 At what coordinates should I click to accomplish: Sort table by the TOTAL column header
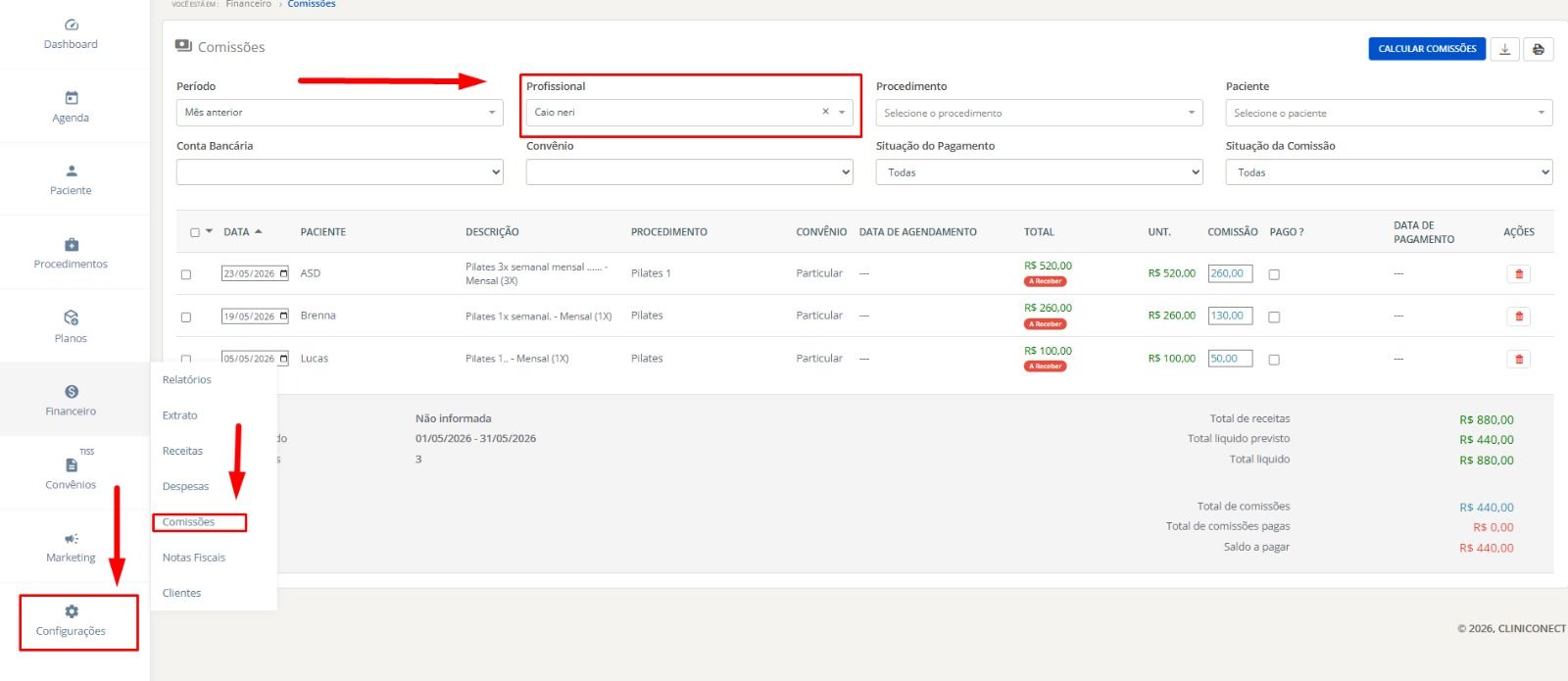pos(1039,232)
